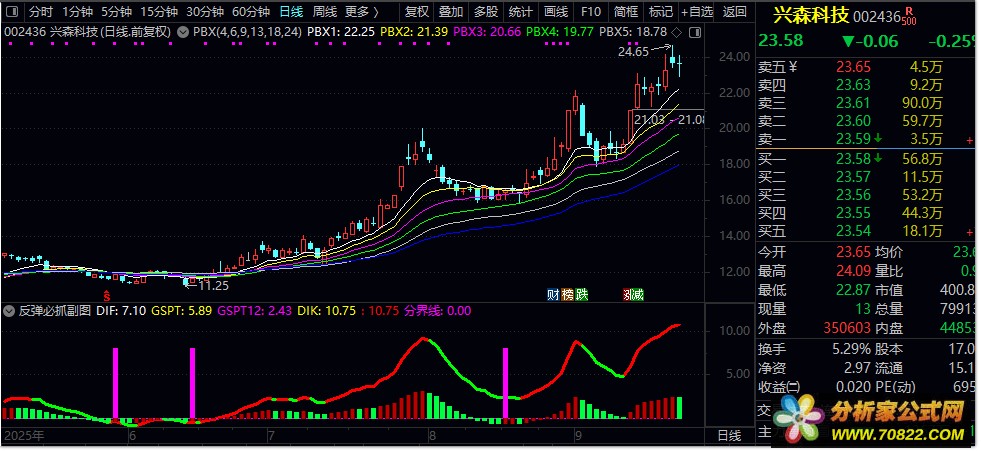Viewport: 981px width, 451px height.
Task: Click the 11.25 low price label
Action: coord(213,285)
